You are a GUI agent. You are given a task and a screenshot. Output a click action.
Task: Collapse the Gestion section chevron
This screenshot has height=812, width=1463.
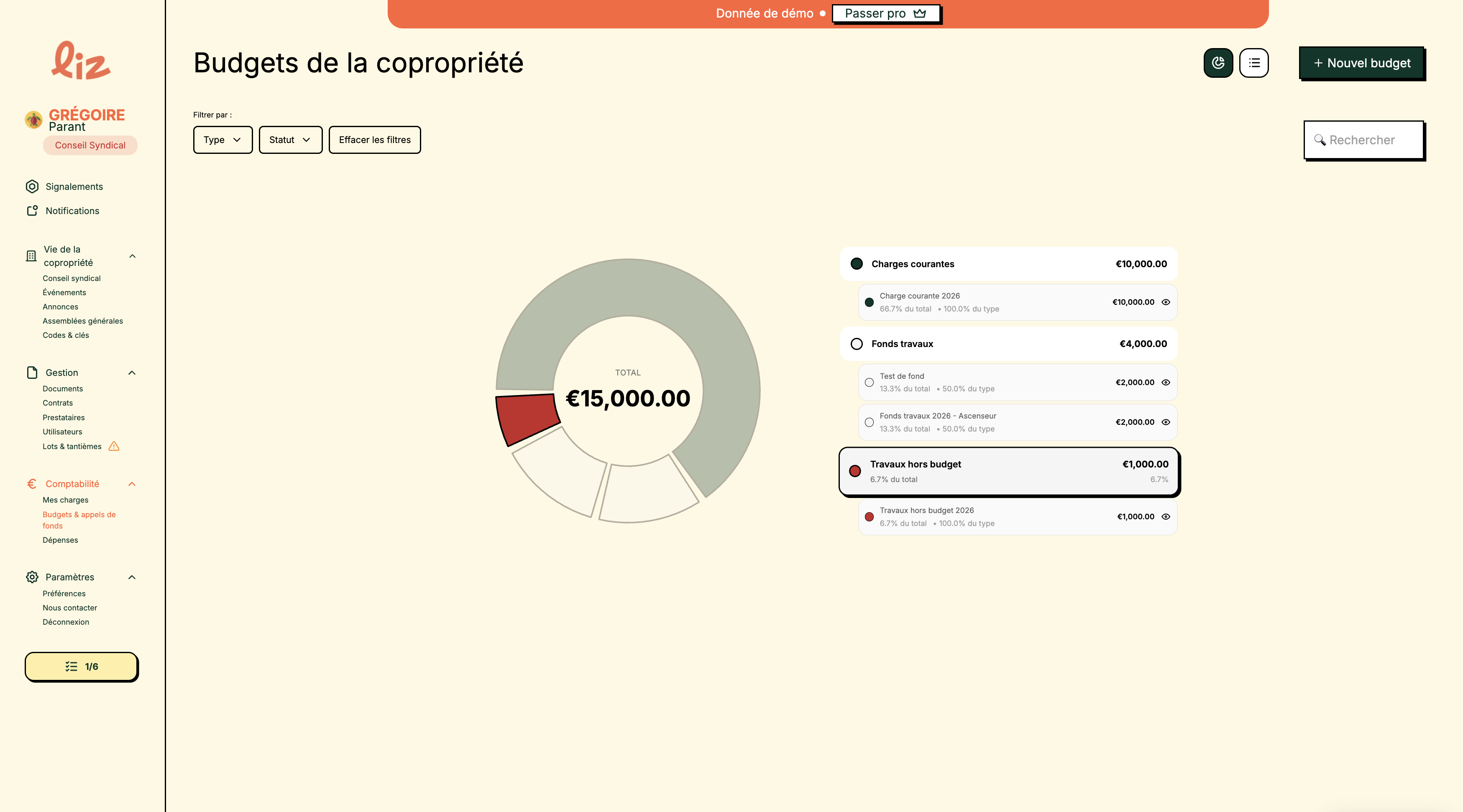click(x=132, y=373)
